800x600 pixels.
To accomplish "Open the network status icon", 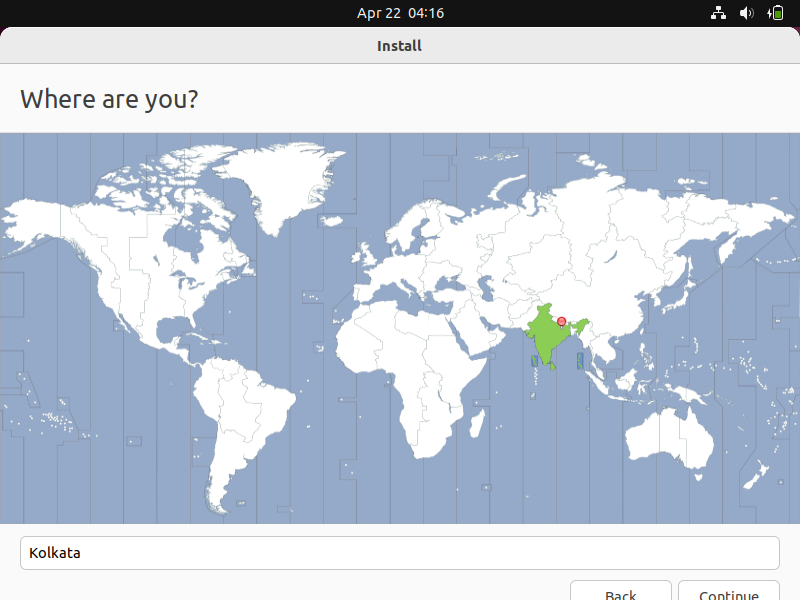I will click(x=718, y=13).
